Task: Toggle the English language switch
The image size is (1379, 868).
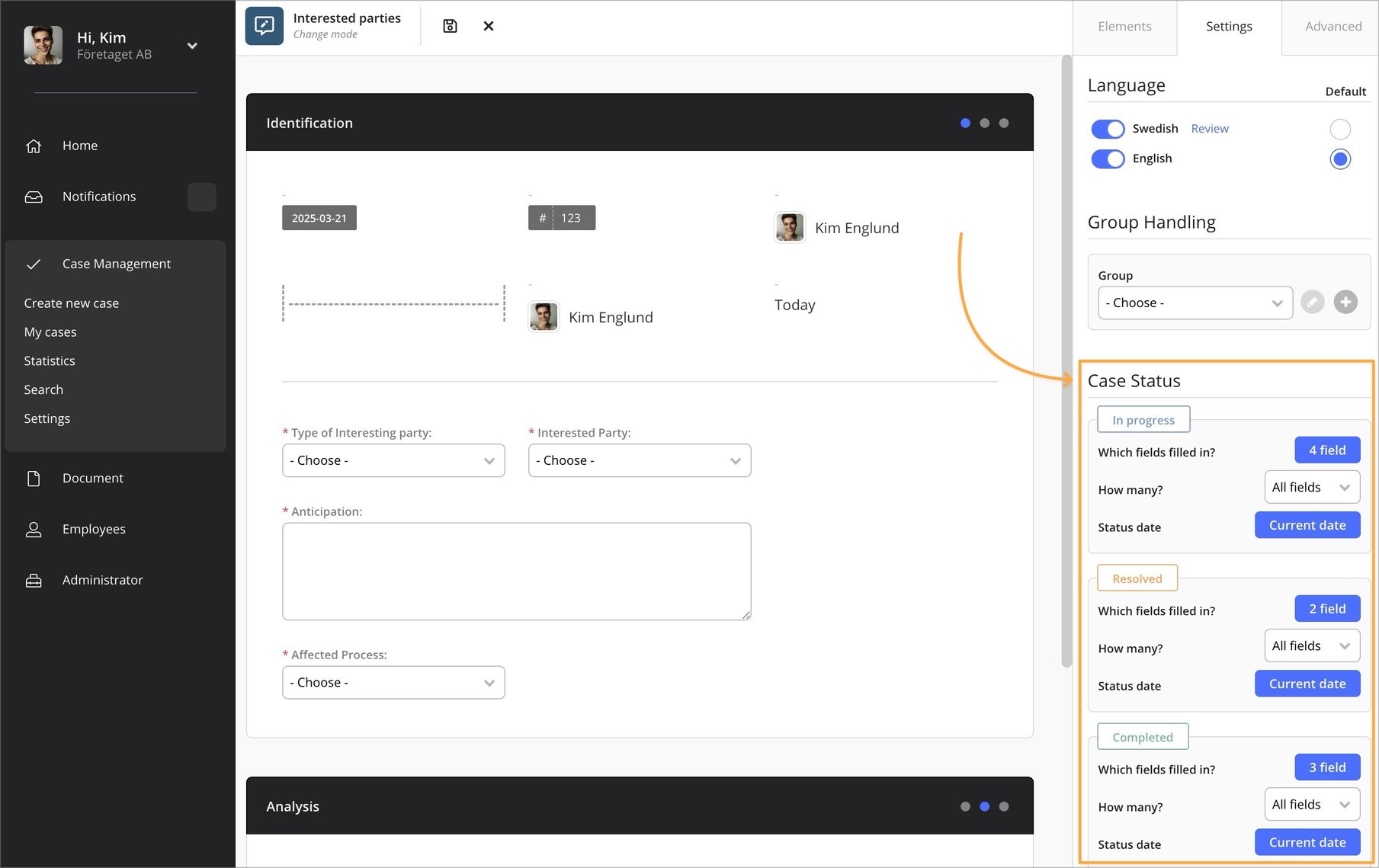Action: (x=1108, y=159)
